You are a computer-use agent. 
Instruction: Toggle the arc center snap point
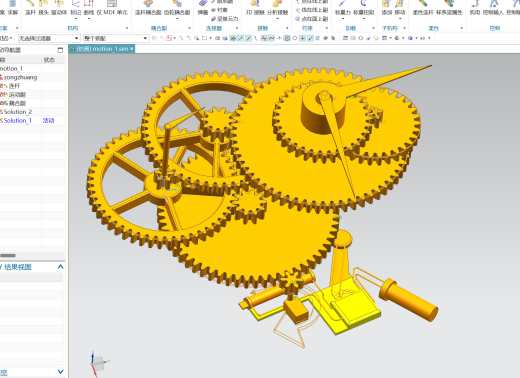pyautogui.click(x=287, y=38)
